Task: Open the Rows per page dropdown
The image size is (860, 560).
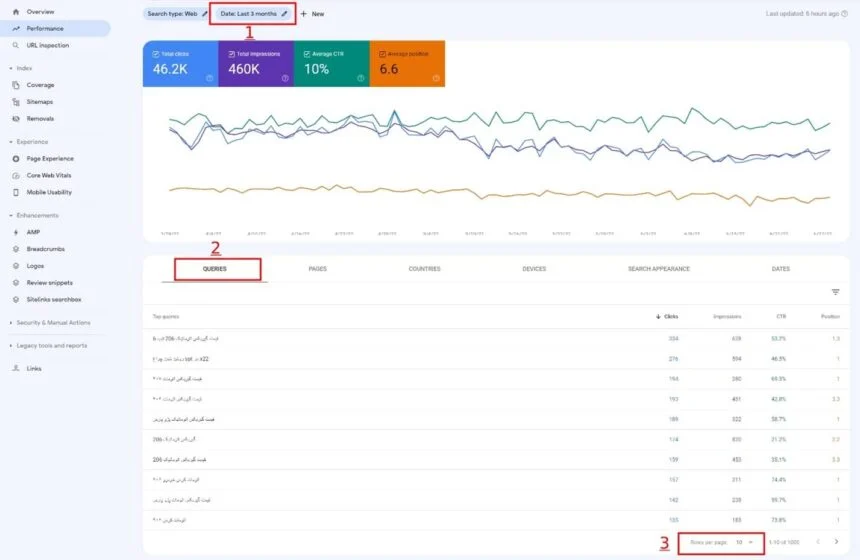Action: point(745,542)
